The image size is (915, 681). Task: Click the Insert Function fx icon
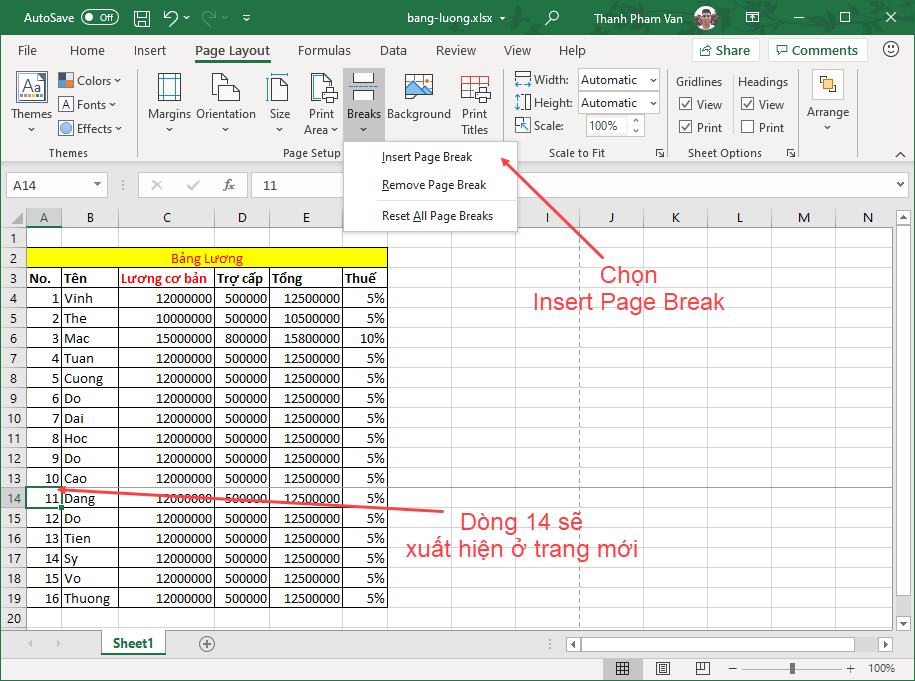pos(229,185)
